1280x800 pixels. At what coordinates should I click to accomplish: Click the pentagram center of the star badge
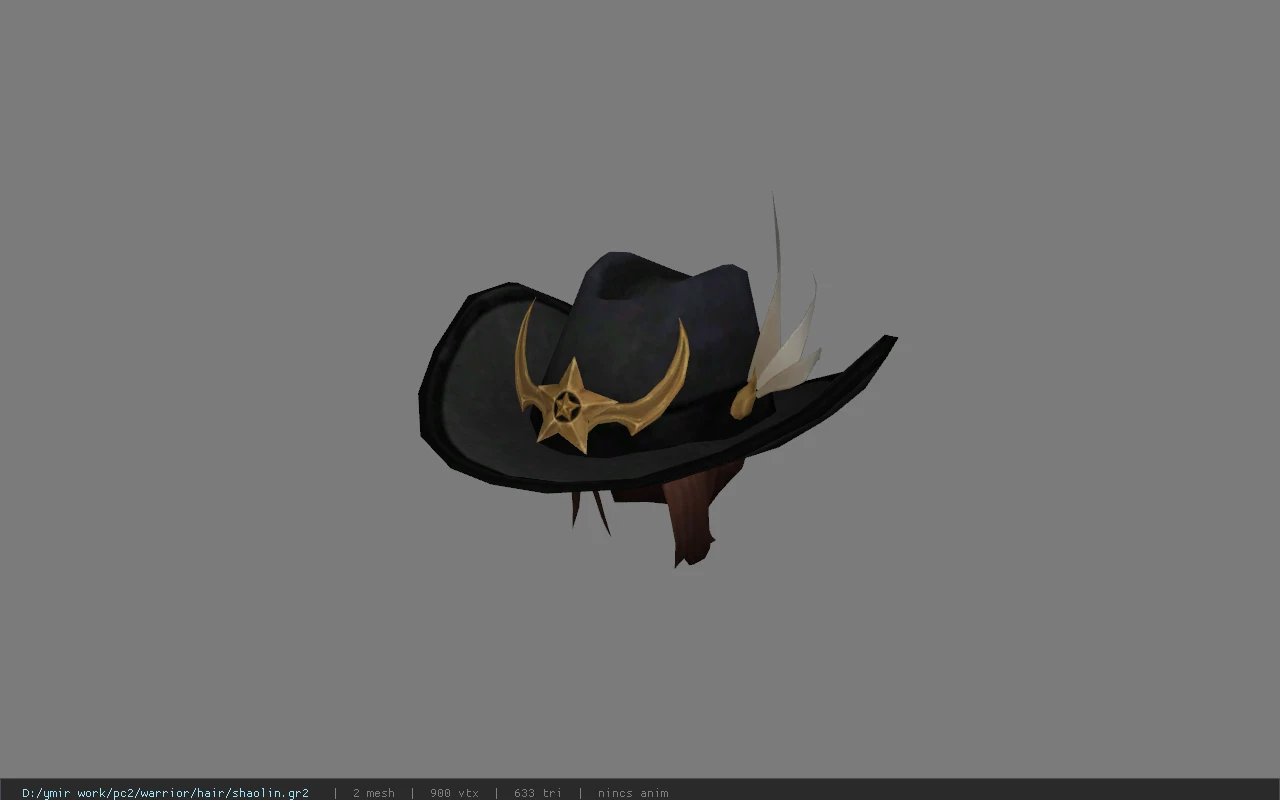pos(566,406)
